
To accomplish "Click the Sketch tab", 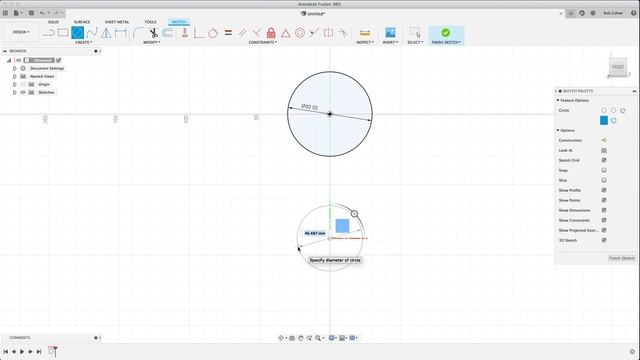I will pos(179,22).
